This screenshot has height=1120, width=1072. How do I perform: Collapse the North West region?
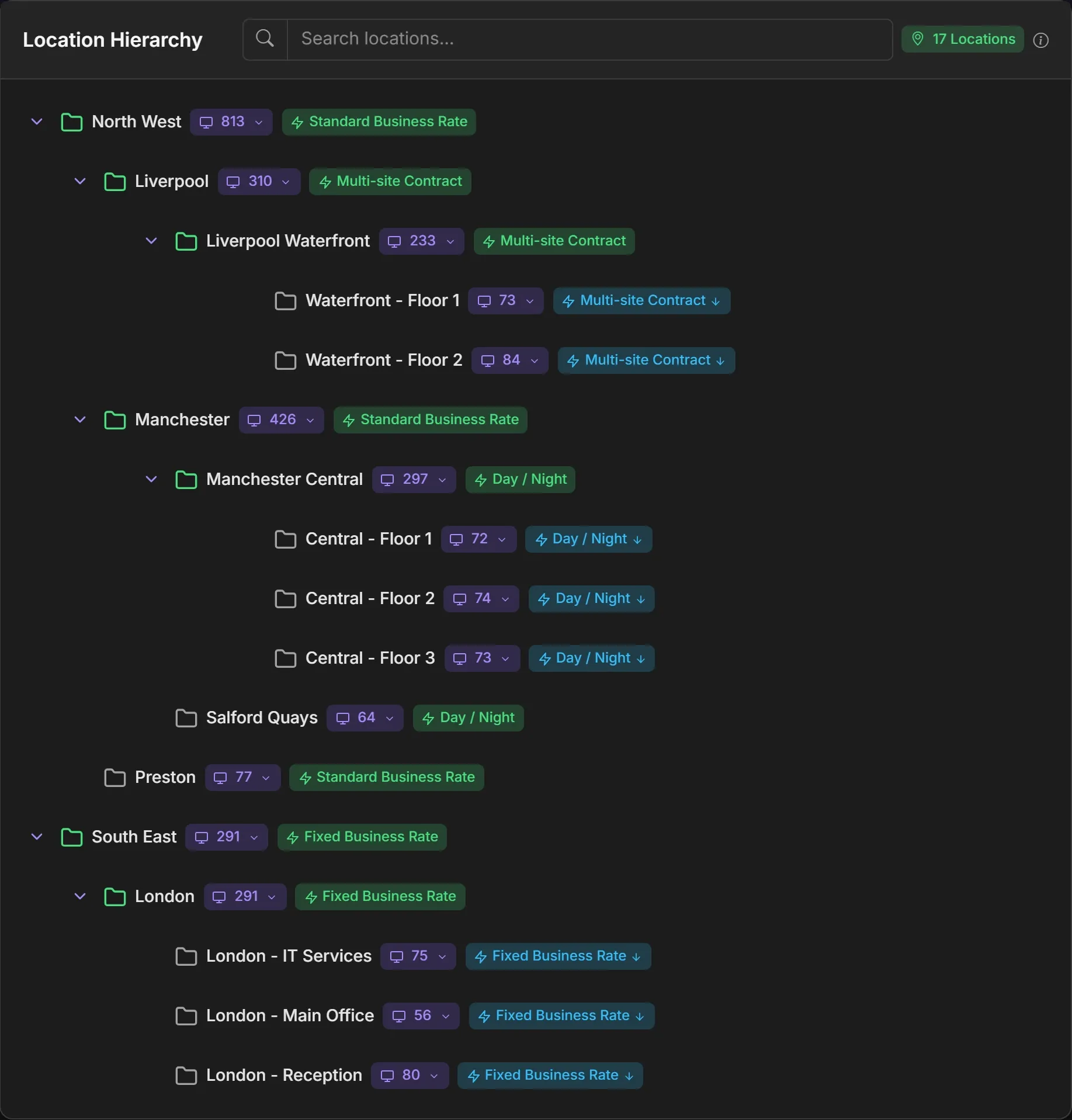[37, 122]
